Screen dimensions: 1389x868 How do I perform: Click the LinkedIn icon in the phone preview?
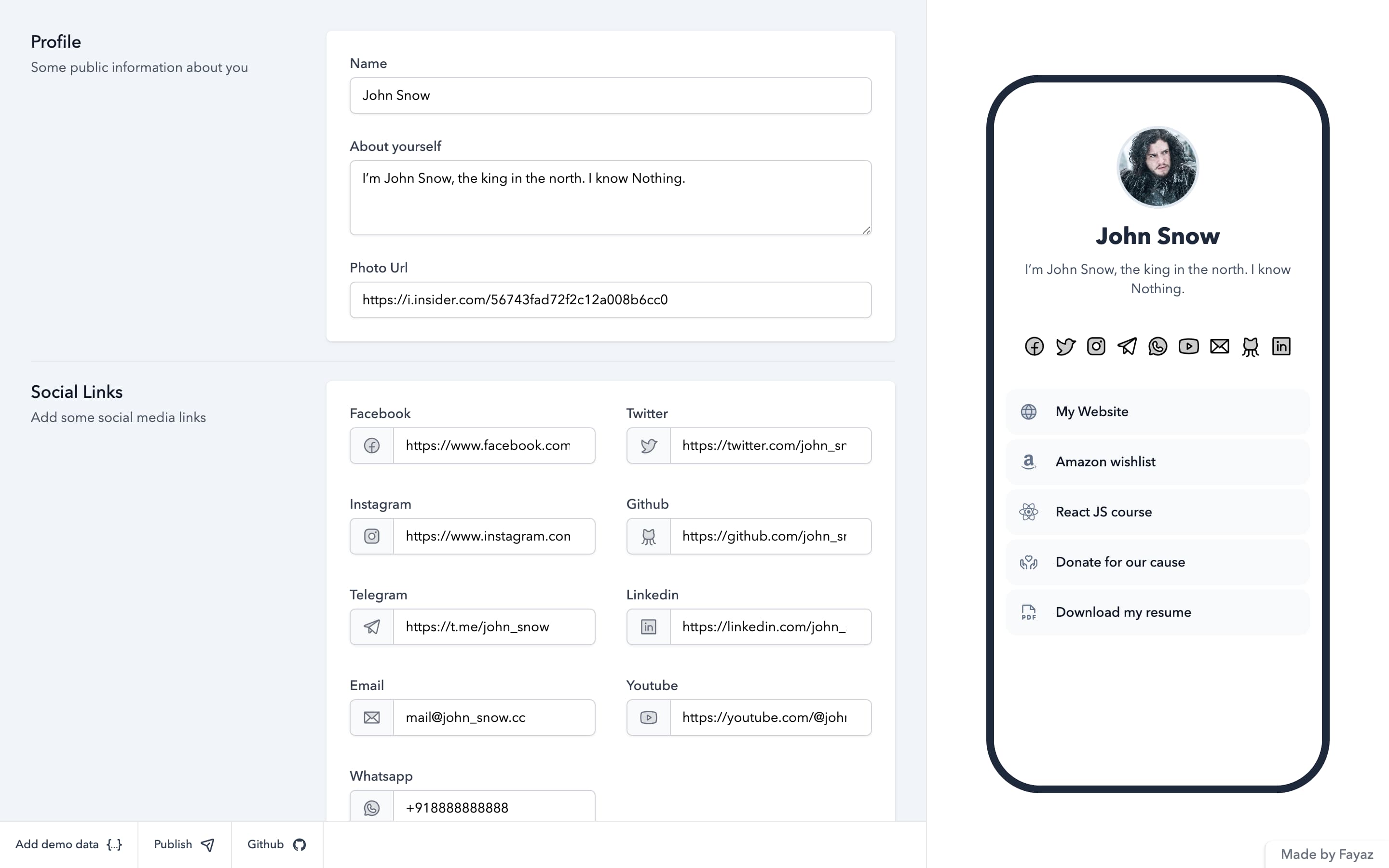pyautogui.click(x=1281, y=346)
